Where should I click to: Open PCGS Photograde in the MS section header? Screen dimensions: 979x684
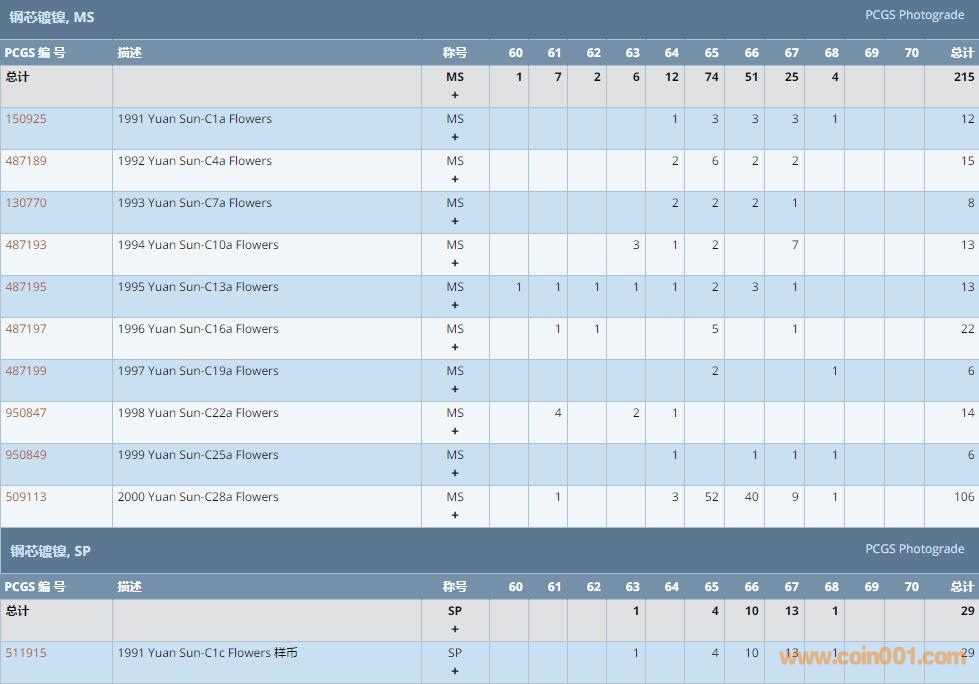(914, 15)
